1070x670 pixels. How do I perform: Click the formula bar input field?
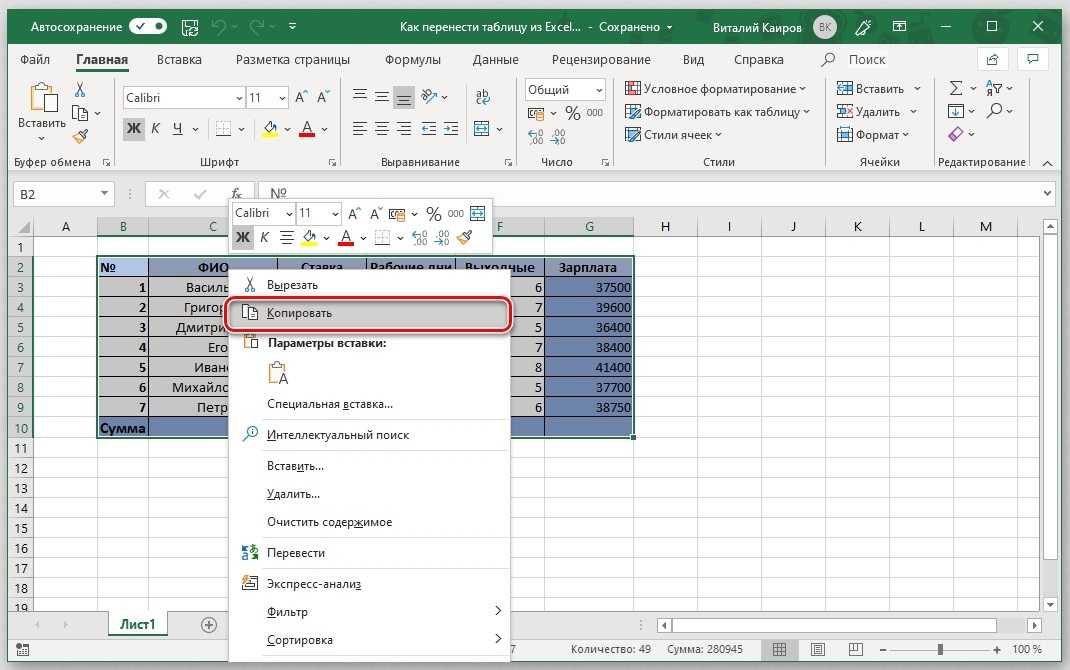650,194
